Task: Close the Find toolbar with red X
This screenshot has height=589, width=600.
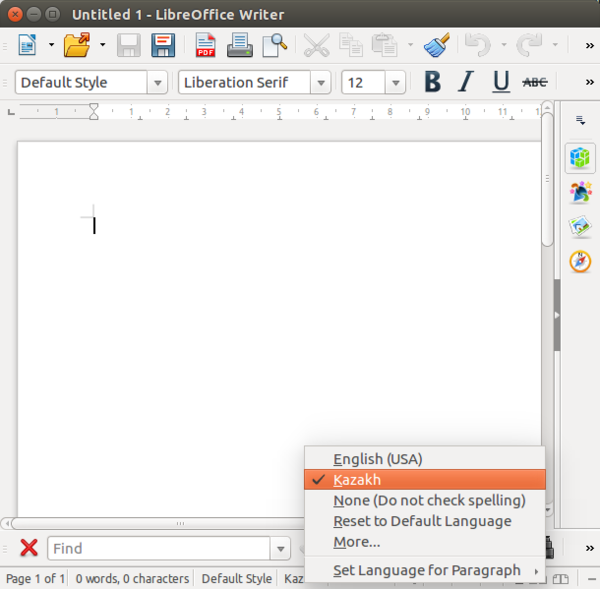Action: (29, 548)
